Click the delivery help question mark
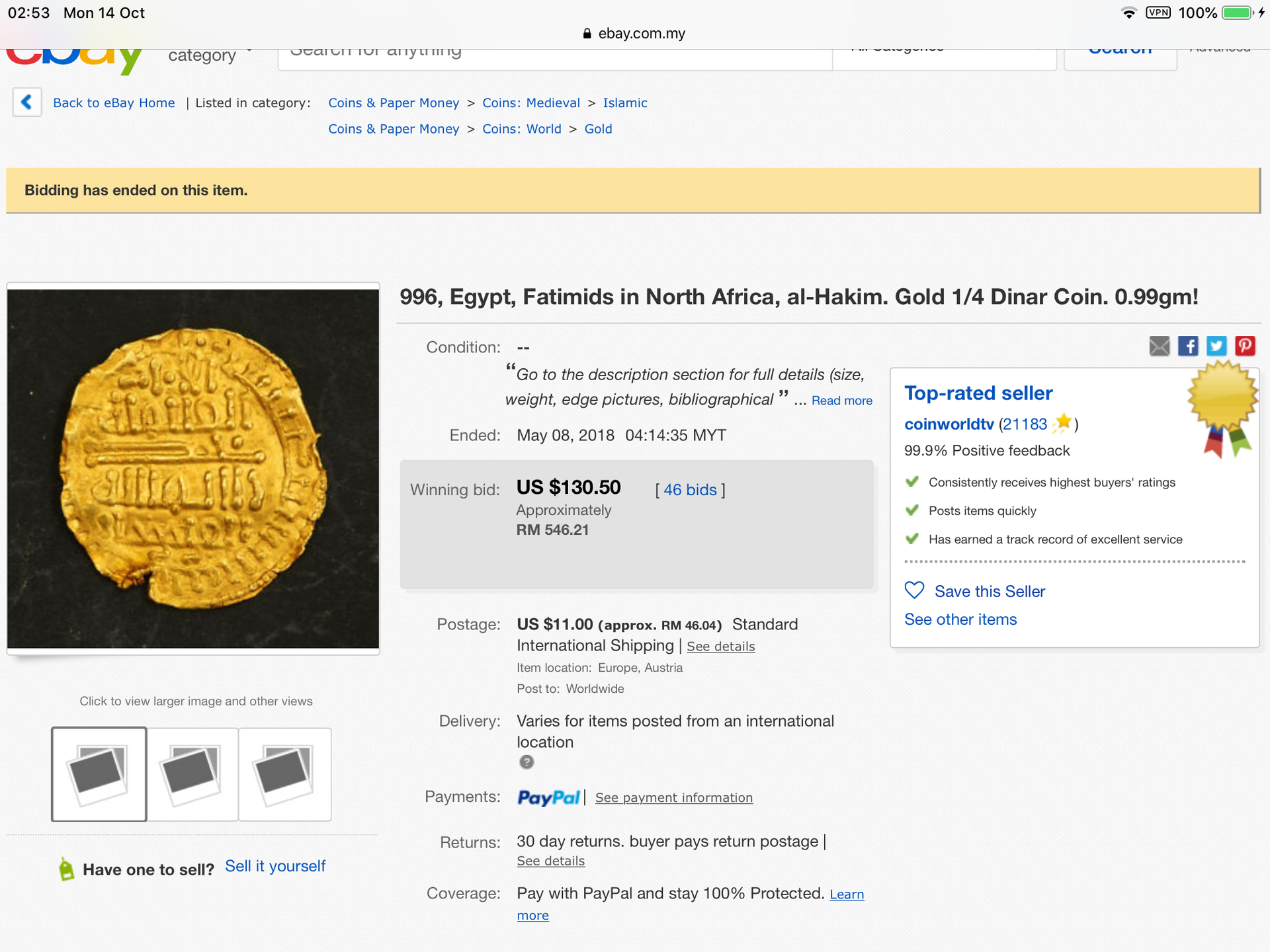 pyautogui.click(x=527, y=762)
